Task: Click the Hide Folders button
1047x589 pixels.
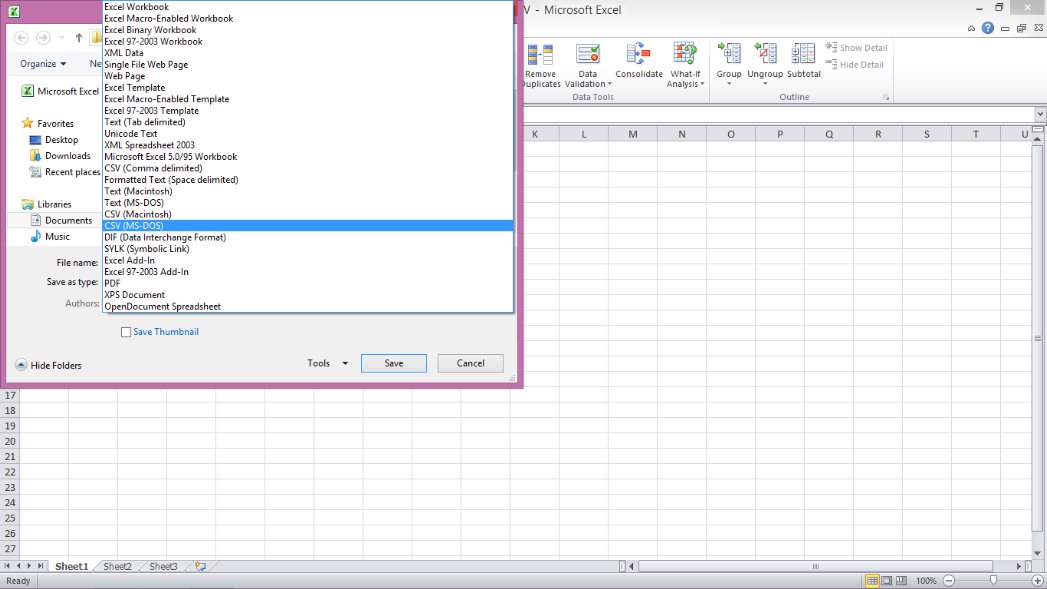Action: pyautogui.click(x=50, y=364)
